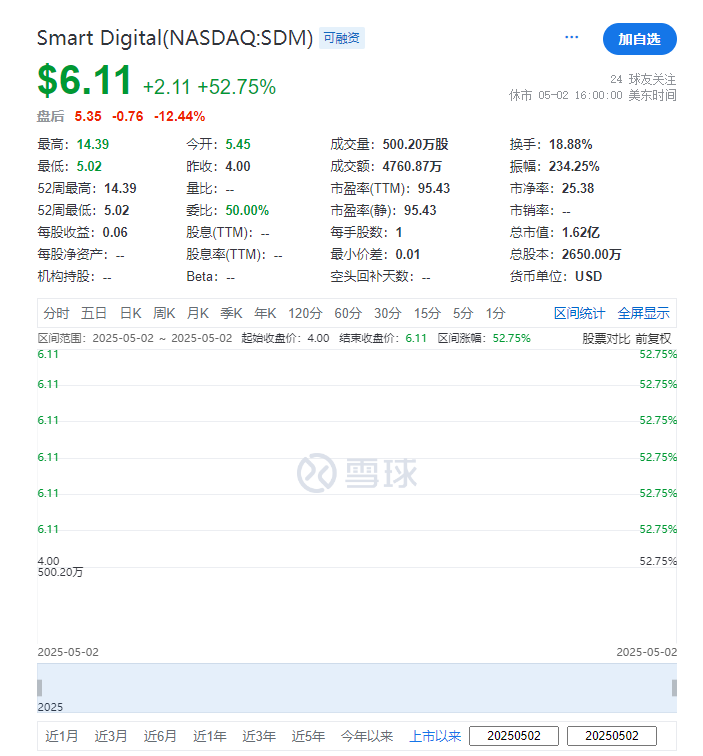The height and width of the screenshot is (756, 703).
Task: Select the 日K daily candlestick tab
Action: point(131,313)
